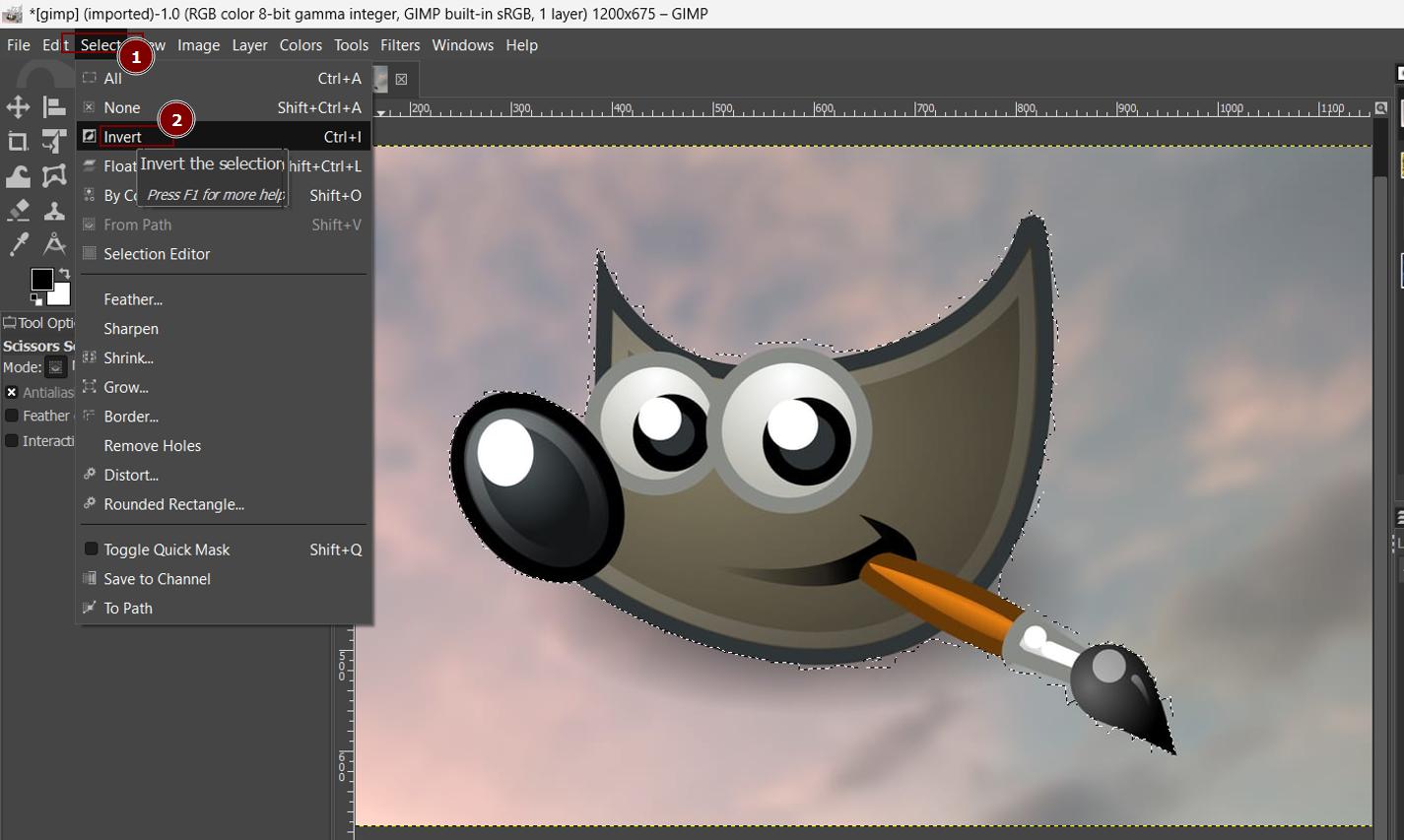Open foreground black color swatch

pyautogui.click(x=40, y=279)
